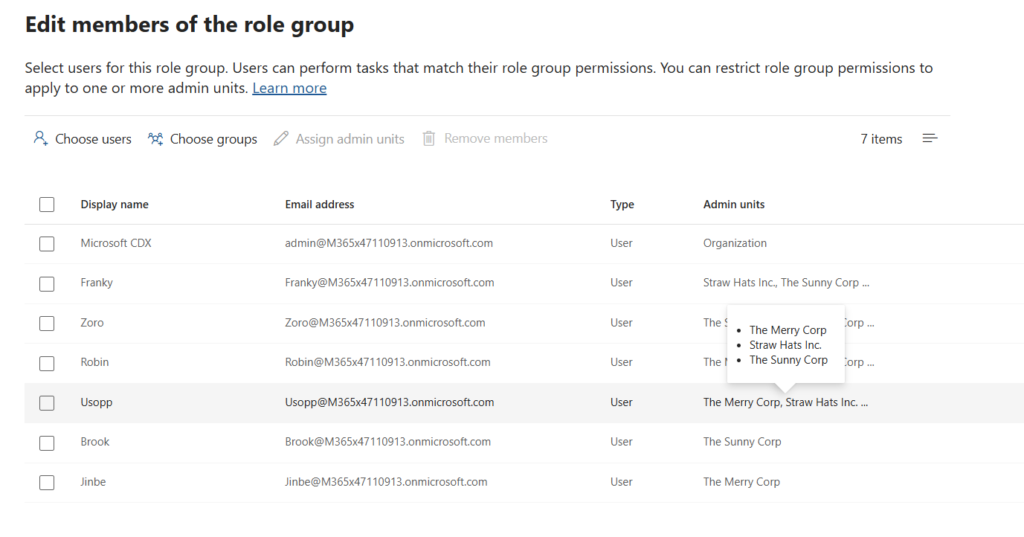The height and width of the screenshot is (537, 1024).
Task: Tick the checkbox next to Zoro
Action: 46,323
